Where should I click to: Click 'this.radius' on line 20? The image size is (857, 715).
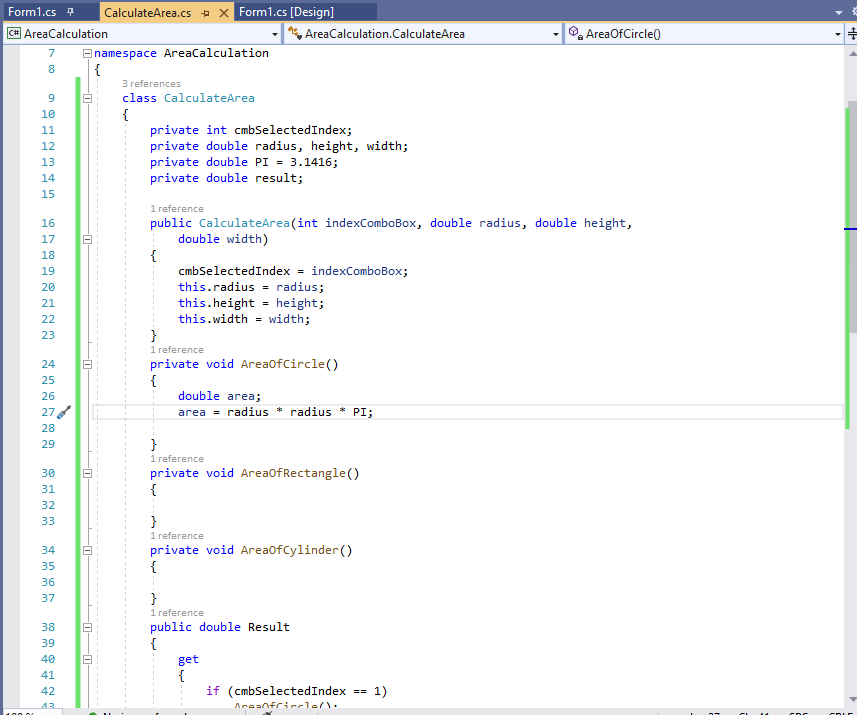[x=216, y=287]
